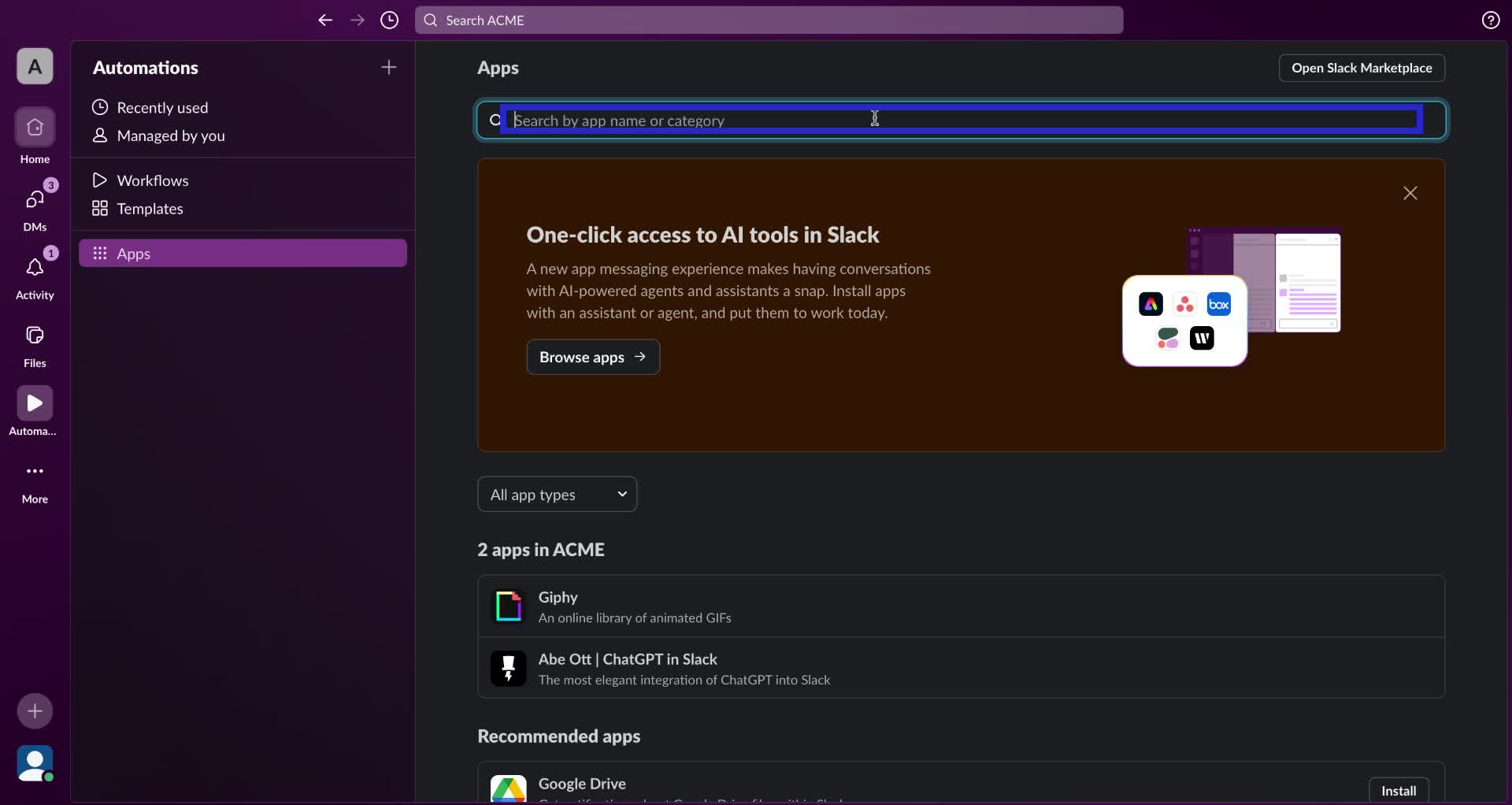Image resolution: width=1512 pixels, height=805 pixels.
Task: Click Open Slack Marketplace
Action: [x=1362, y=68]
